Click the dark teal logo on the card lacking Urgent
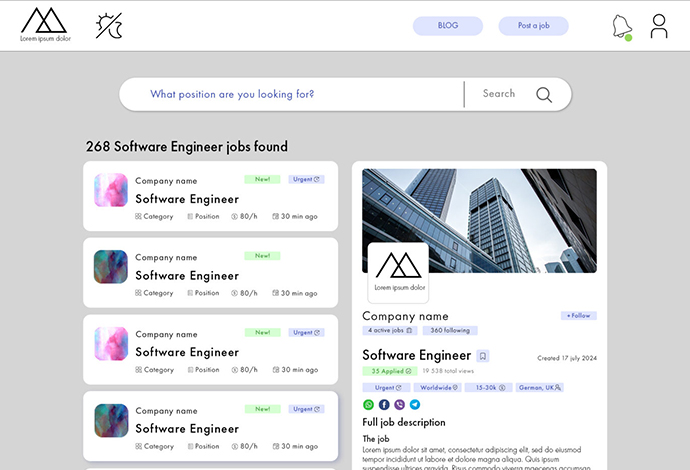 pos(111,267)
